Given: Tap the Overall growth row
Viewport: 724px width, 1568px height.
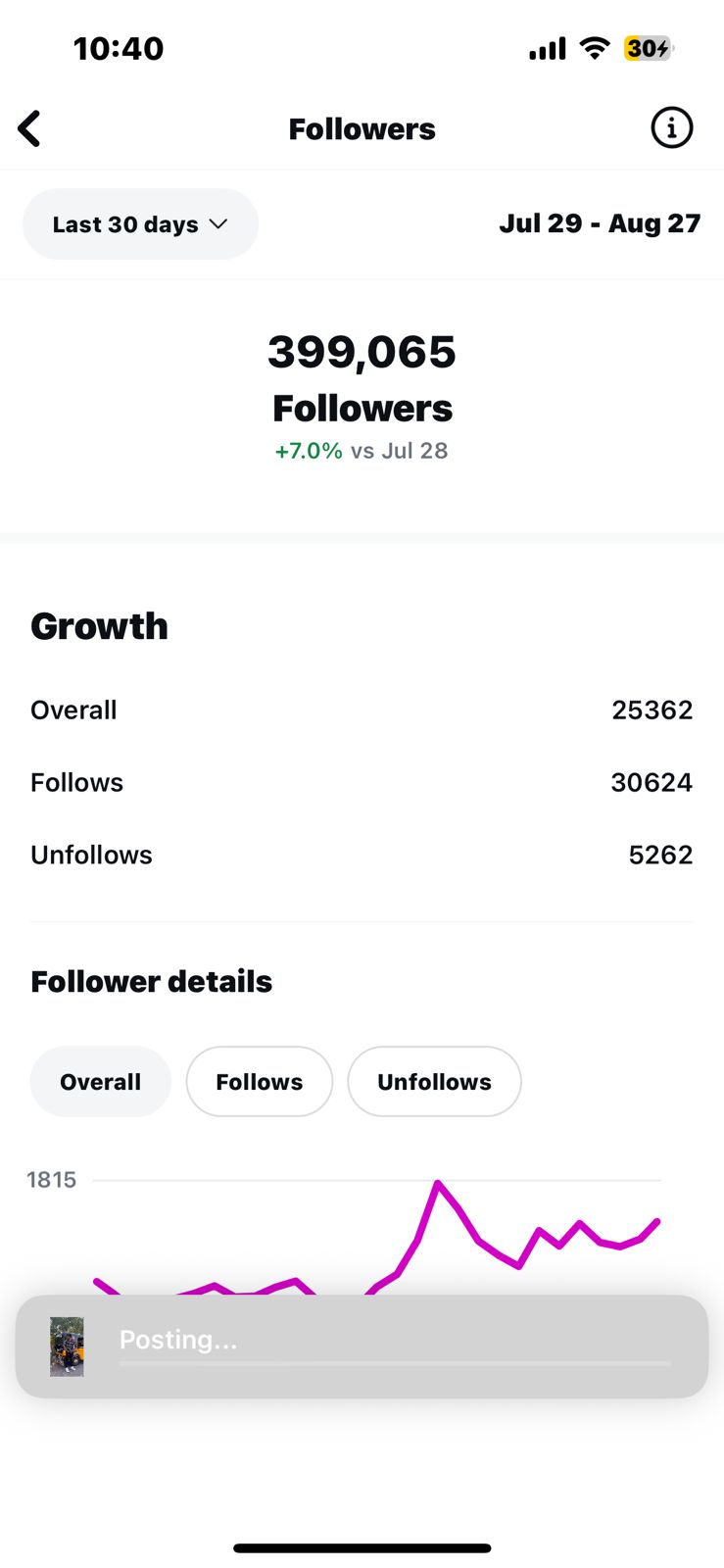Looking at the screenshot, I should click(362, 710).
